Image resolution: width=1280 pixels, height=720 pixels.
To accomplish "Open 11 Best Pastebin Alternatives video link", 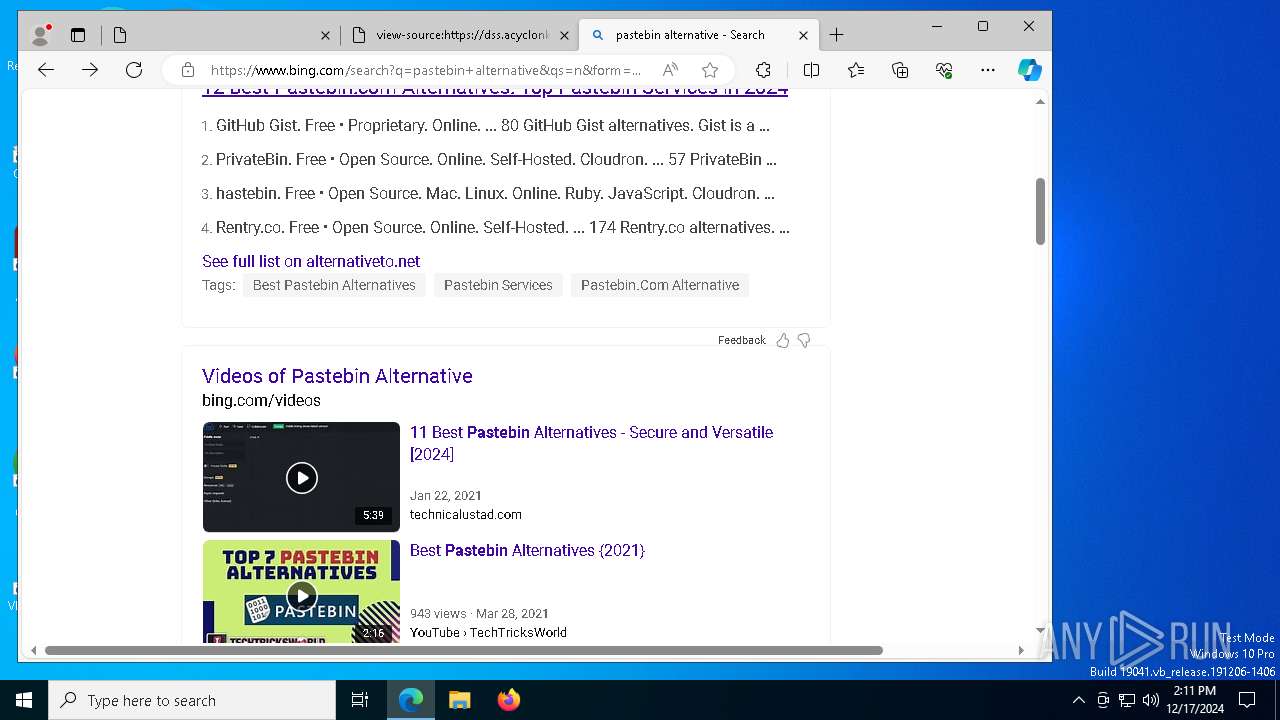I will pyautogui.click(x=591, y=443).
